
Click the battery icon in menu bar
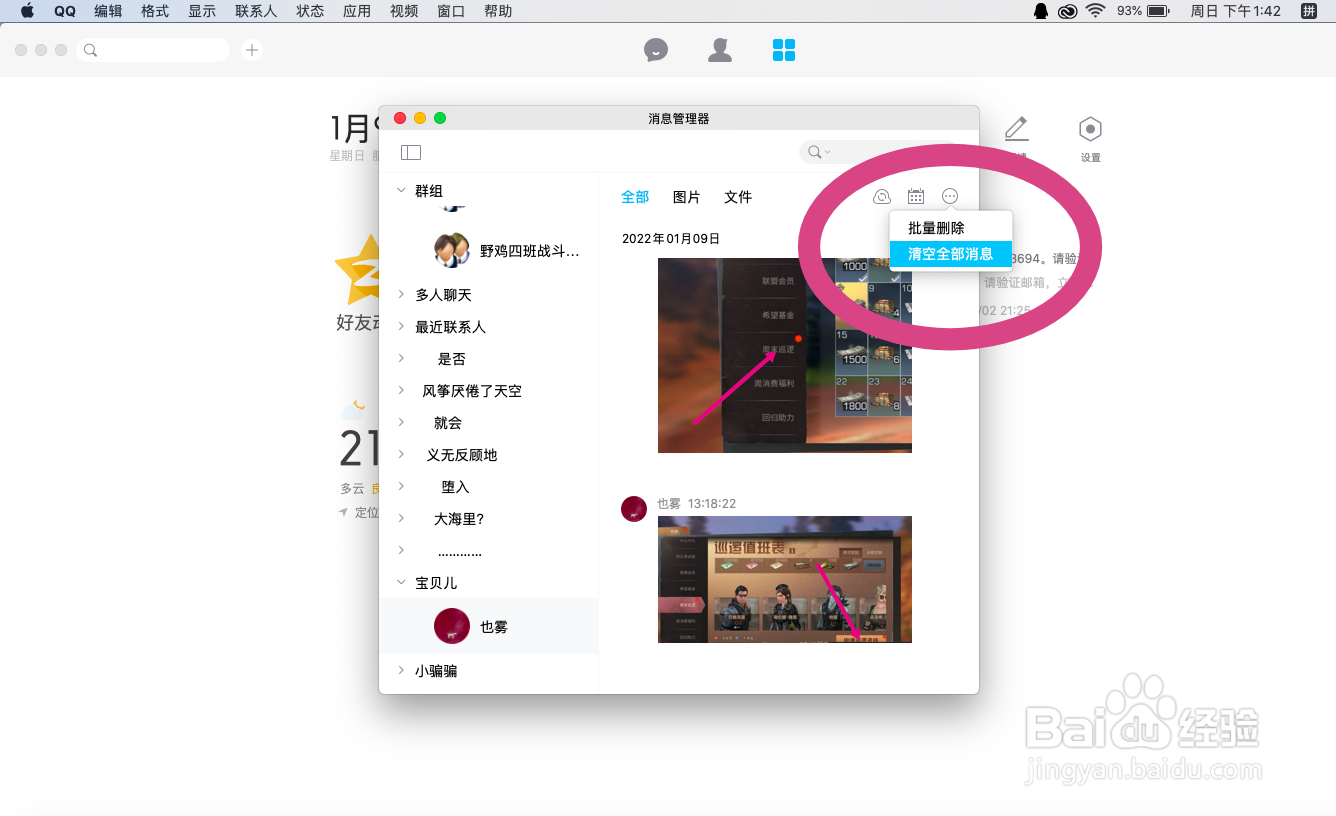coord(1159,11)
